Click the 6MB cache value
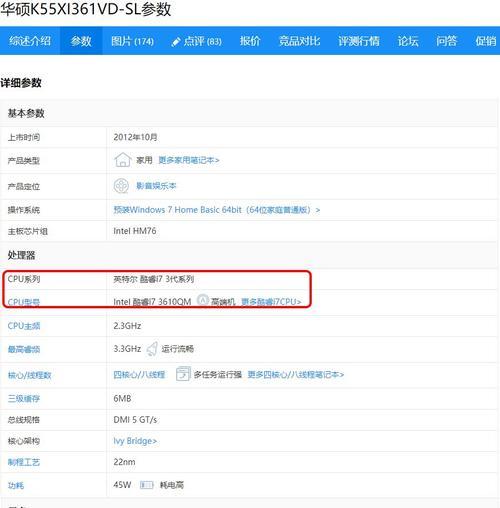Screen dimensions: 500x508 pyautogui.click(x=122, y=398)
